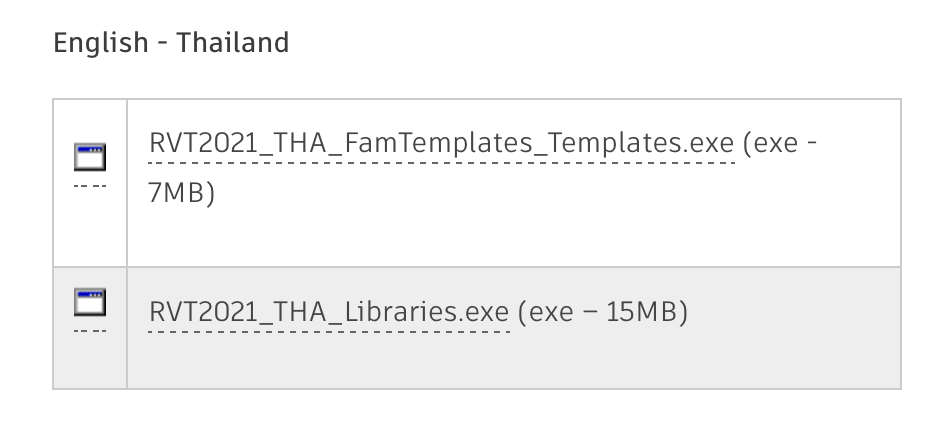
Task: Select the word English in heading
Action: tap(101, 43)
